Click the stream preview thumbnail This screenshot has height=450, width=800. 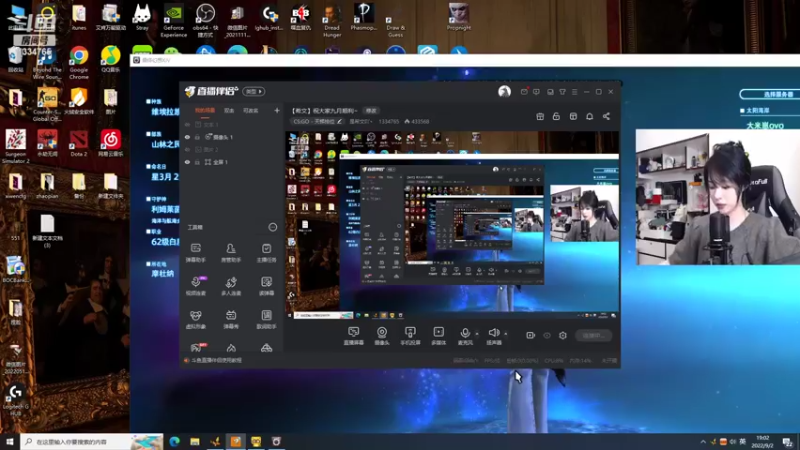[x=452, y=225]
